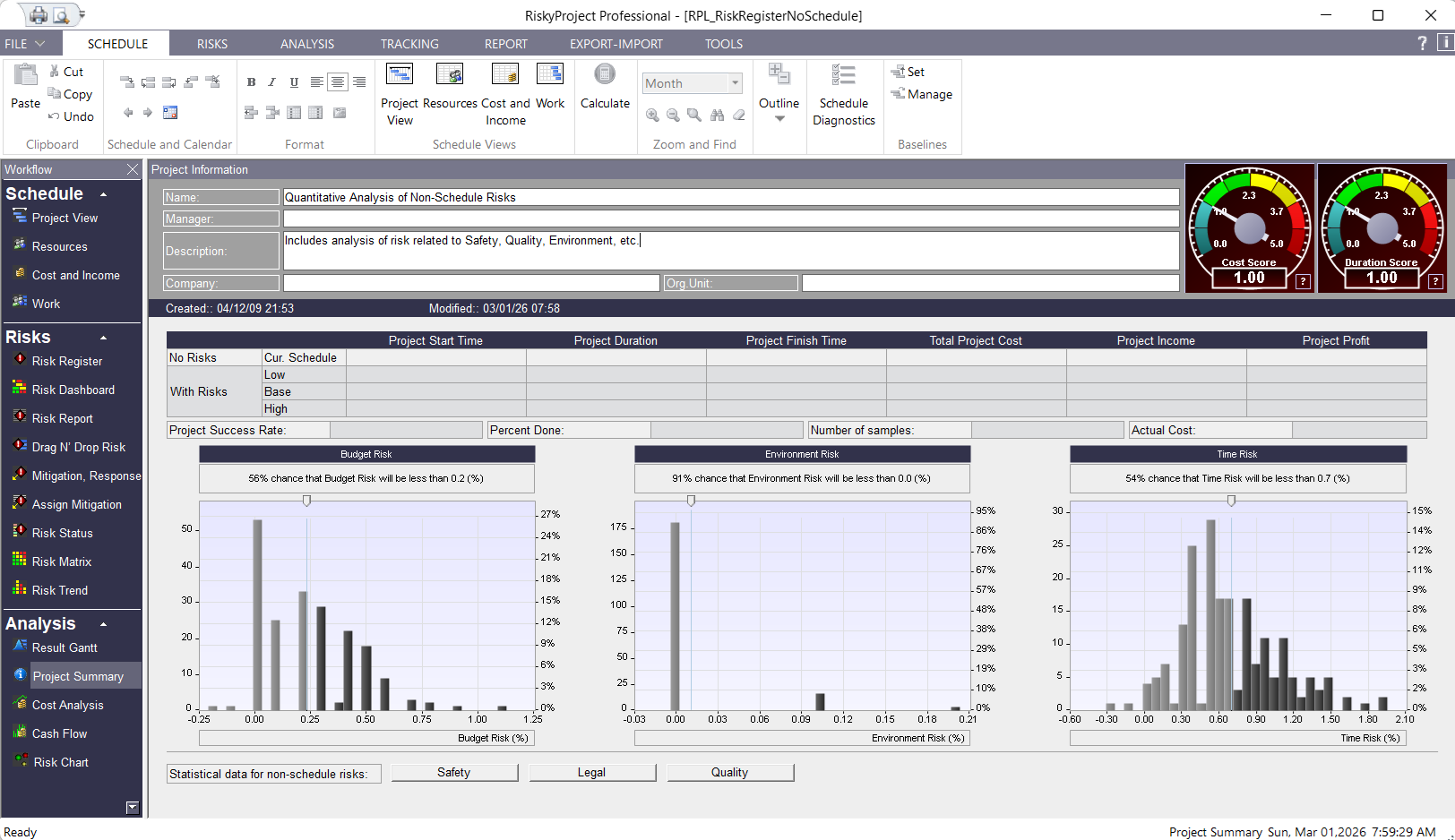Show Quality risk statistical data
The width and height of the screenshot is (1455, 840).
[x=729, y=771]
